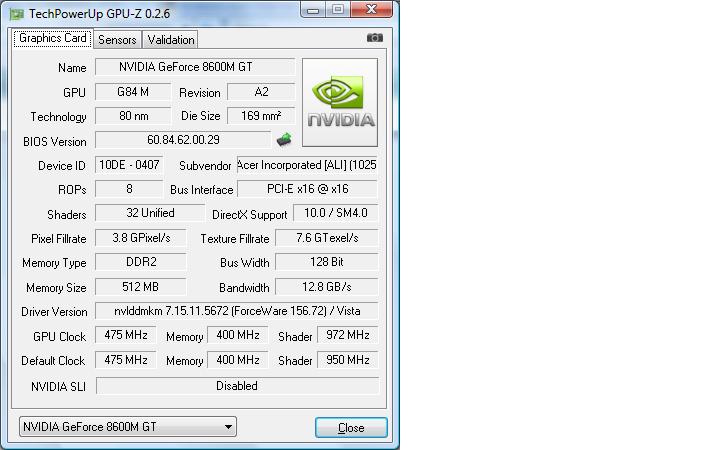Click the Texture Fillrate field 7.6 GTexel/s
The height and width of the screenshot is (450, 720).
[326, 238]
